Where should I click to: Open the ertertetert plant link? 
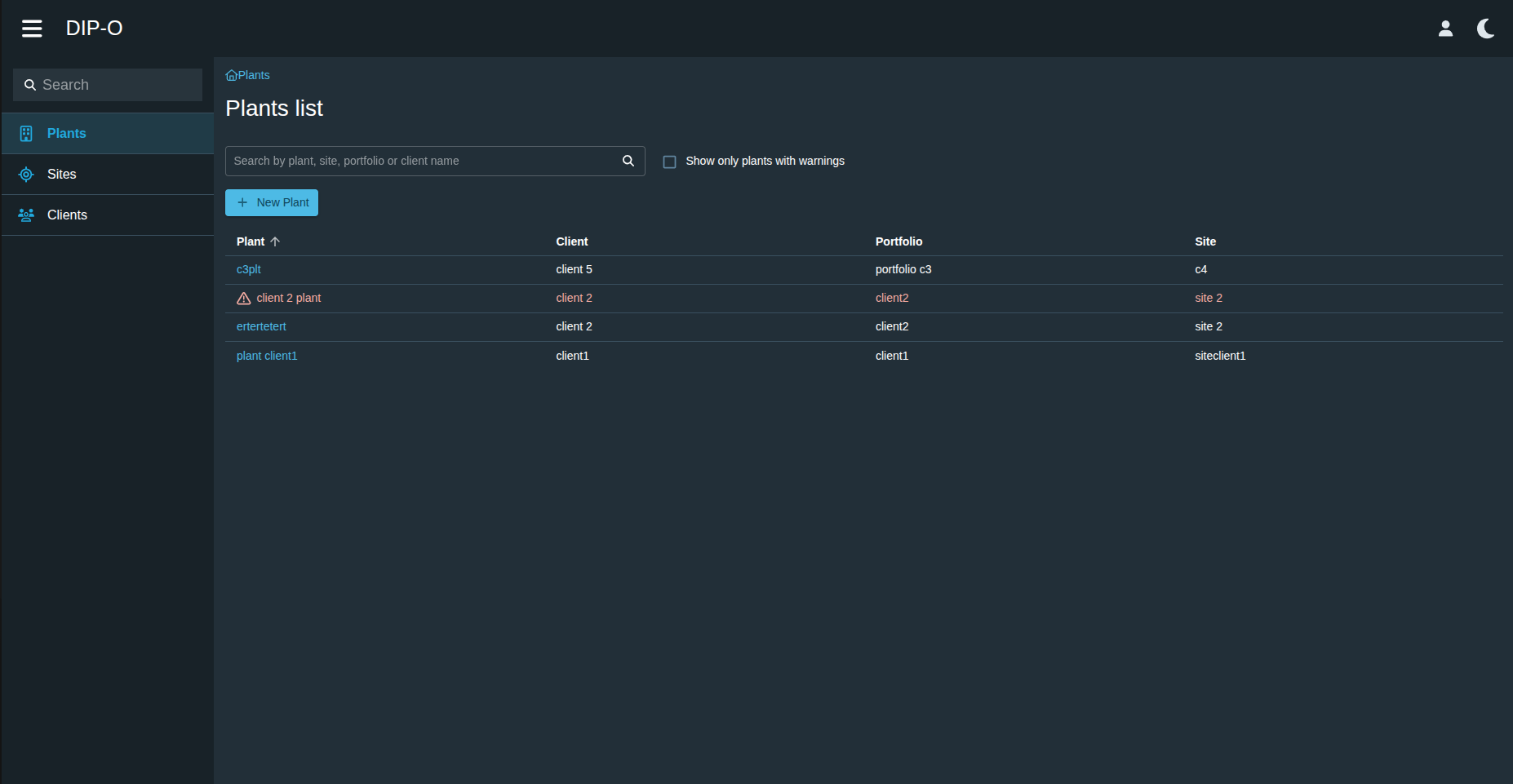click(261, 326)
